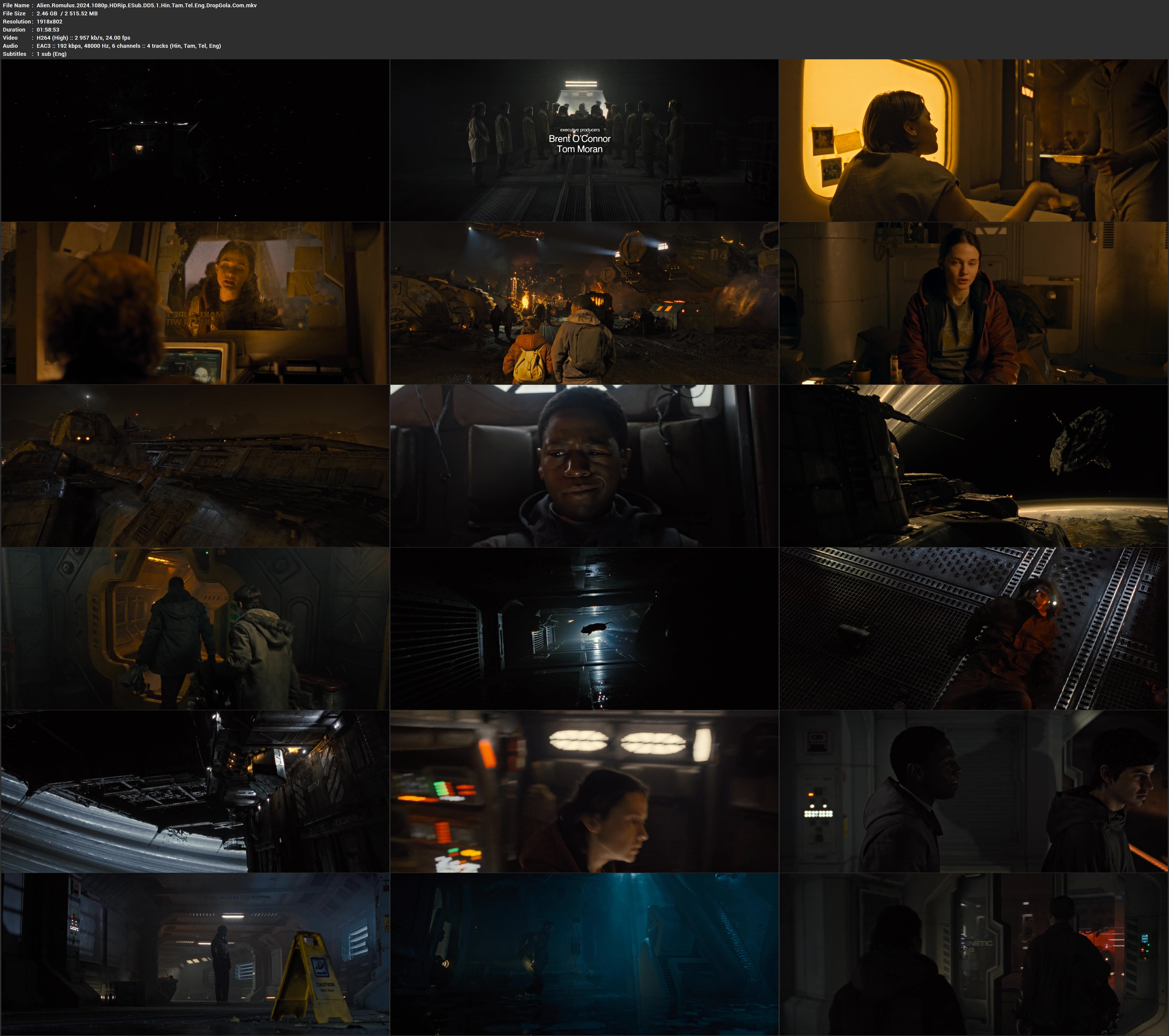Click the audio info EAC3 192 kbps line
Screen dimensions: 1169x1036
point(129,46)
